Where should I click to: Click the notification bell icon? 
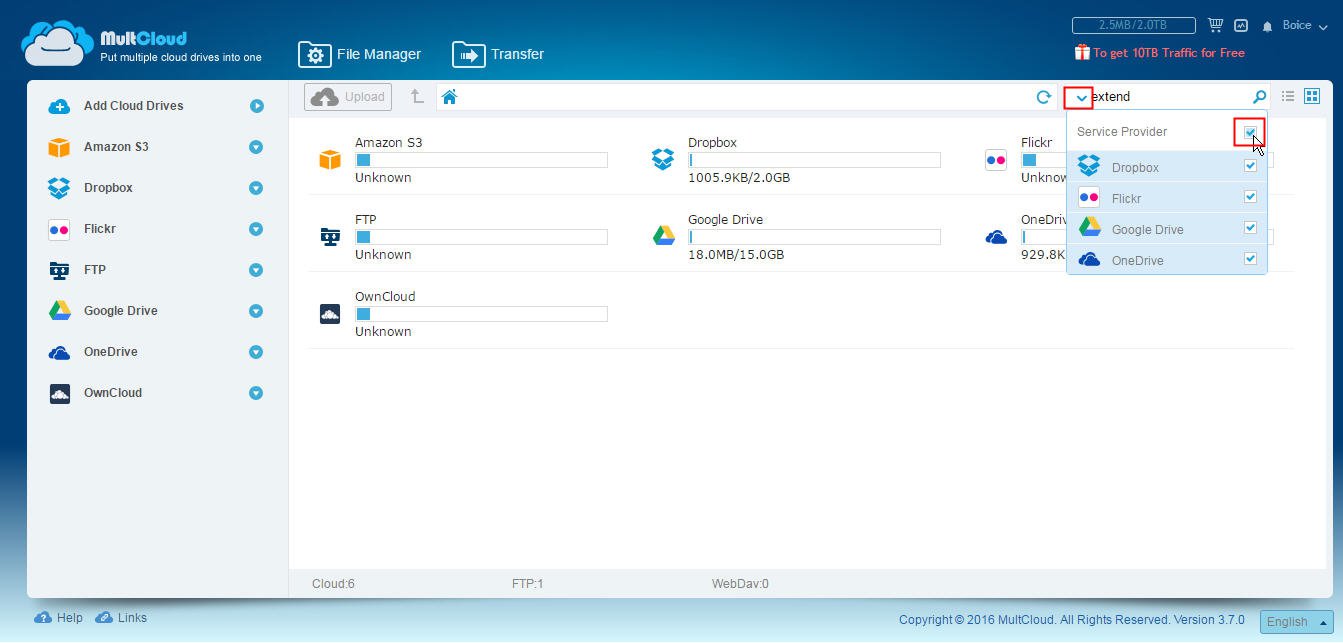coord(1267,26)
